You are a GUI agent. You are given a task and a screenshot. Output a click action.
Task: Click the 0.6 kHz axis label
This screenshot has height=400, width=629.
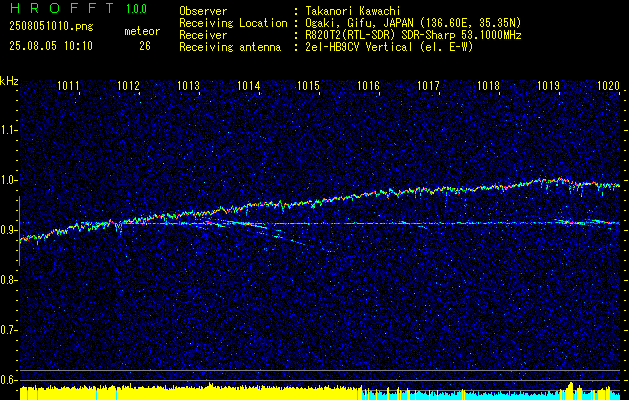8,380
